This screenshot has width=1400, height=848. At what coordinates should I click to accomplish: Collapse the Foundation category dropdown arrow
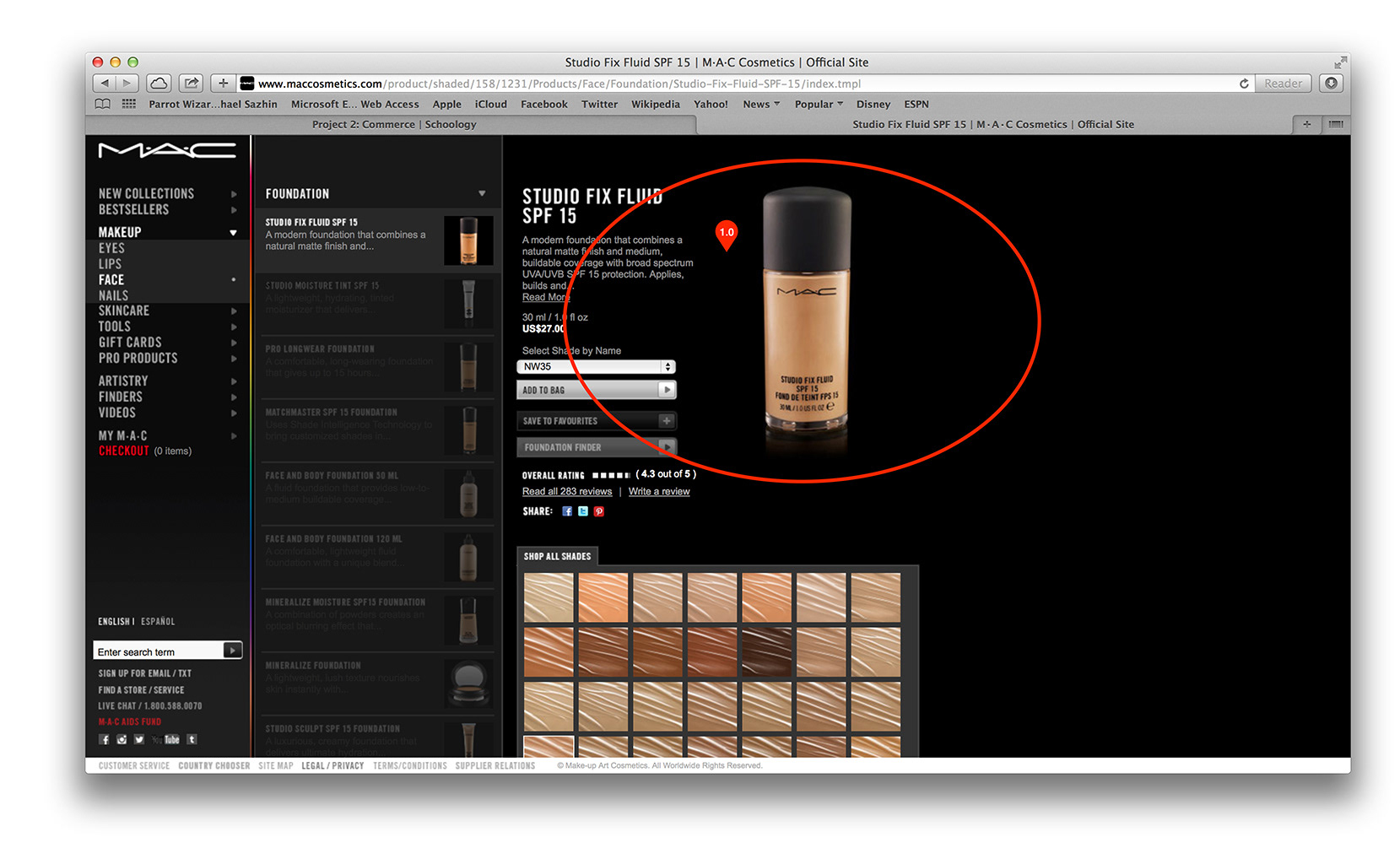pyautogui.click(x=482, y=194)
